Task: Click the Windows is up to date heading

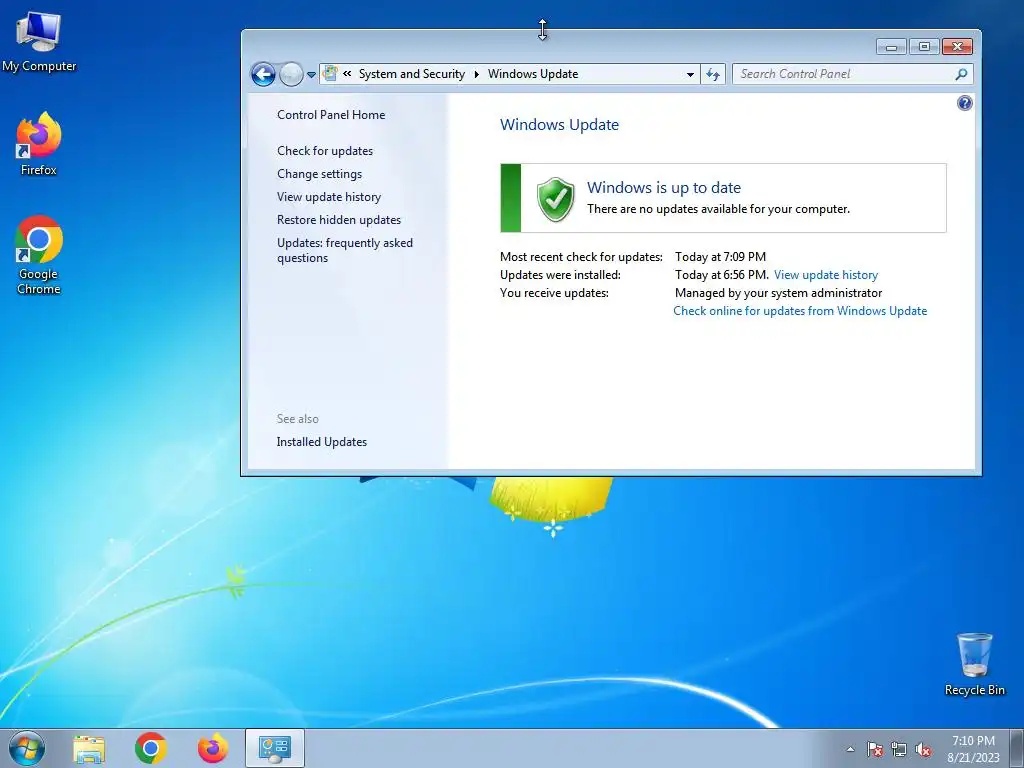Action: point(664,188)
